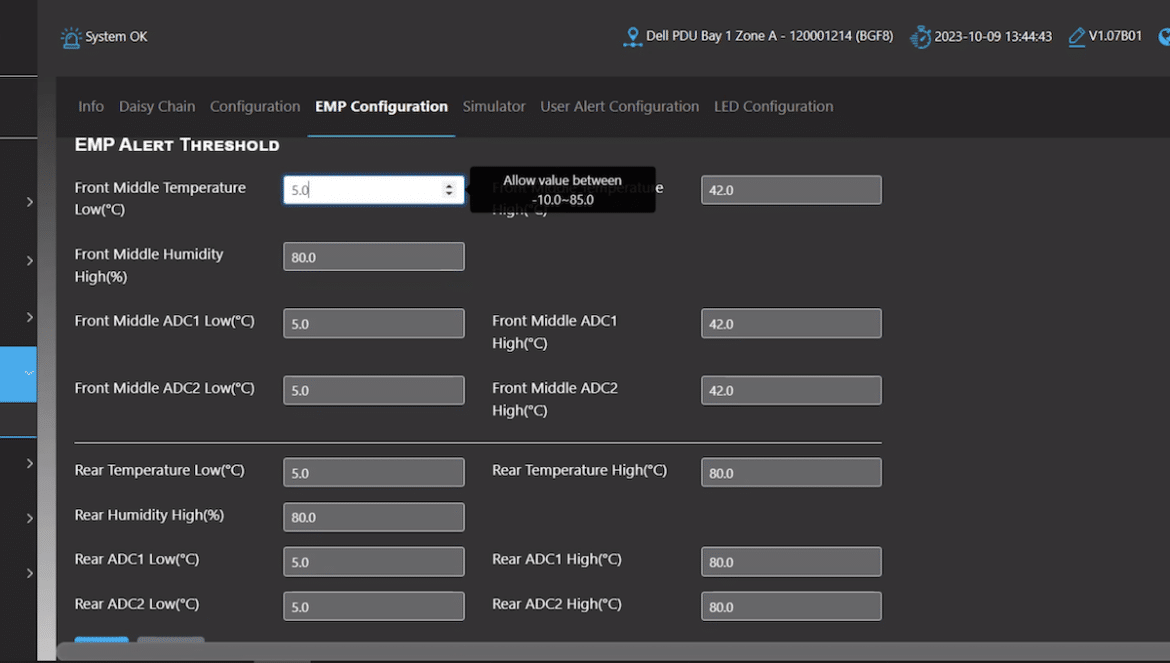The image size is (1170, 663).
Task: Decrement Front Middle Temperature Low with the down arrow
Action: (x=449, y=193)
